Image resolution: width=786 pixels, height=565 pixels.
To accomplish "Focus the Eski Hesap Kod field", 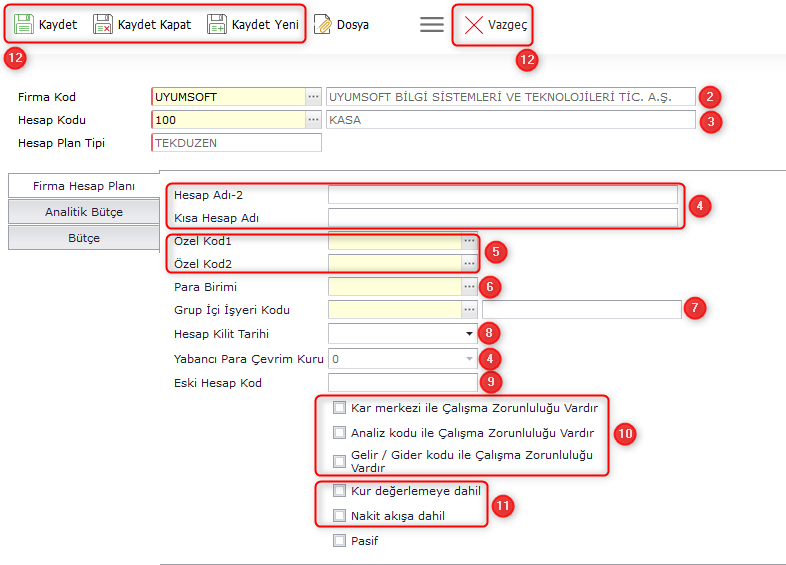I will pyautogui.click(x=402, y=382).
